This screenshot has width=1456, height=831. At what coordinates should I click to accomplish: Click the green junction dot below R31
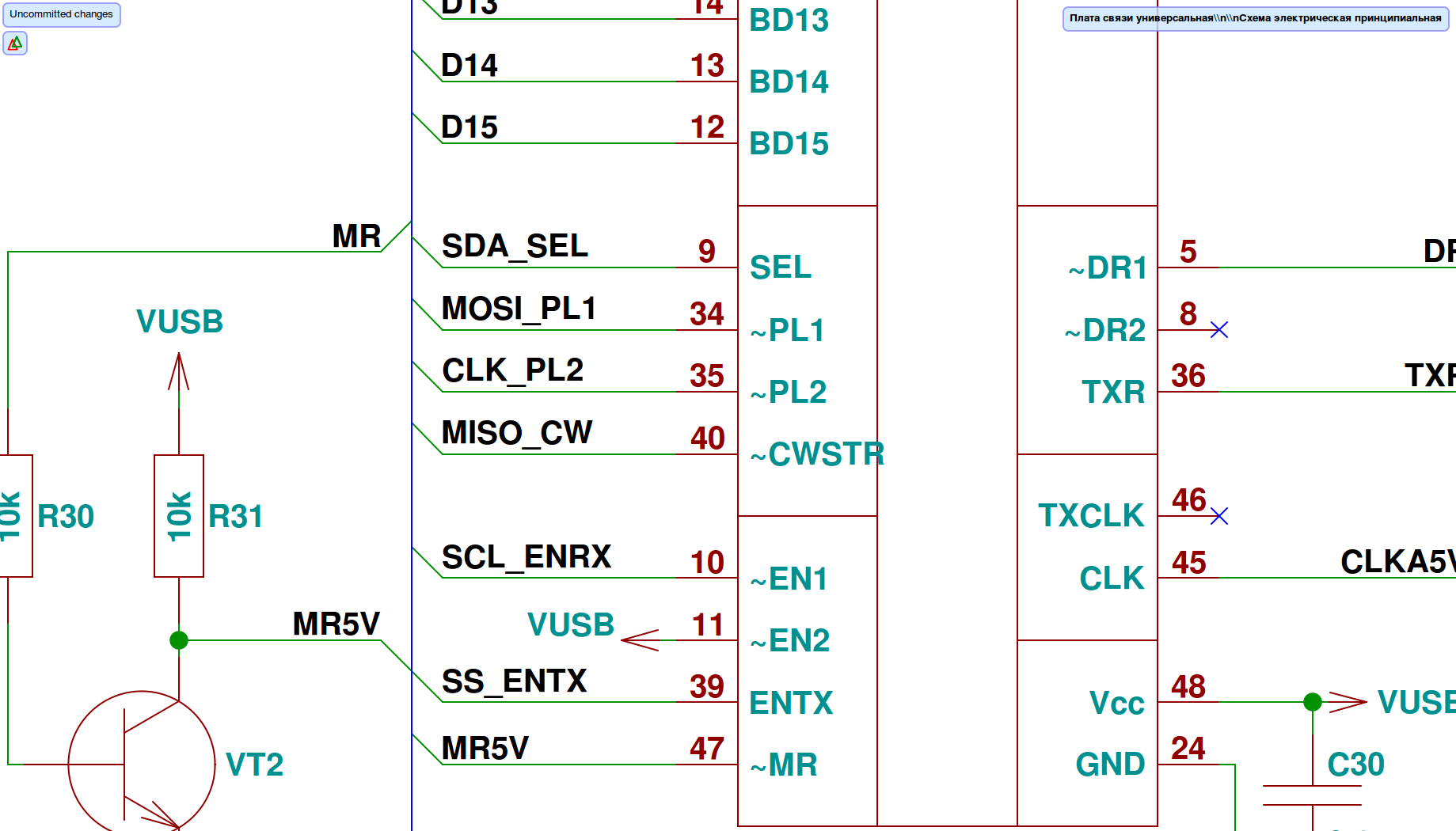pyautogui.click(x=179, y=640)
